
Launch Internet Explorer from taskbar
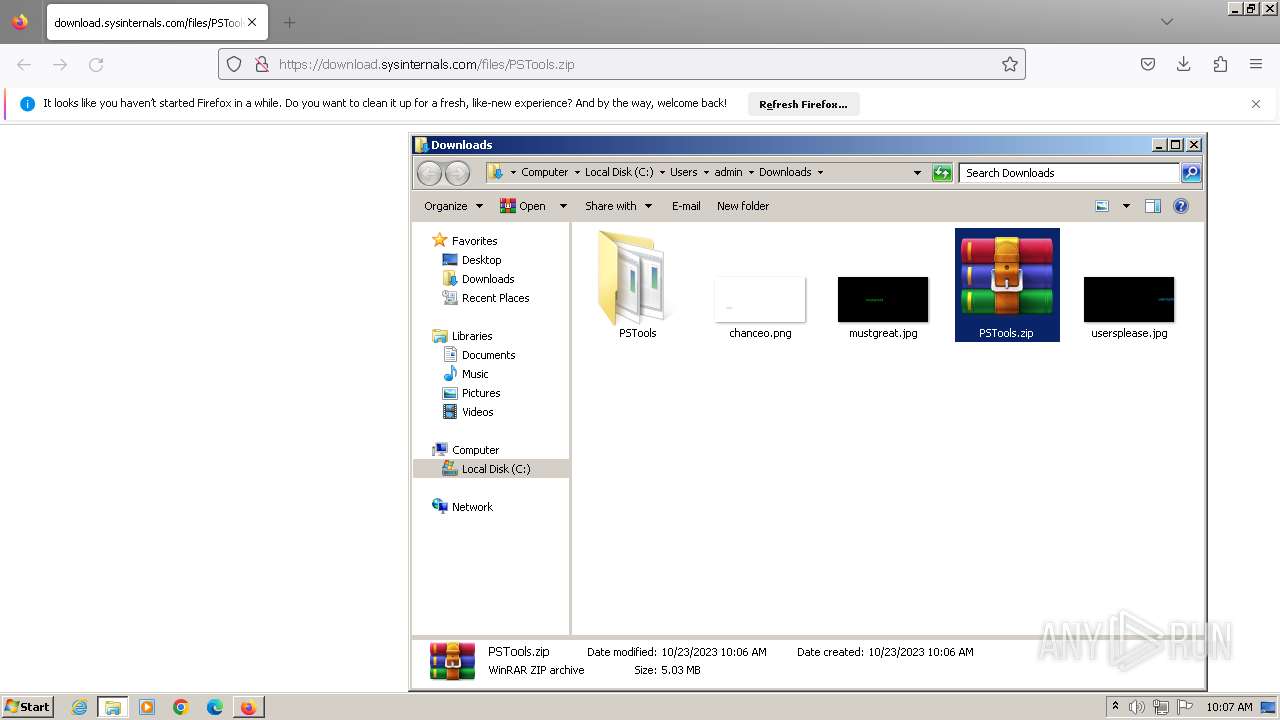pos(79,707)
